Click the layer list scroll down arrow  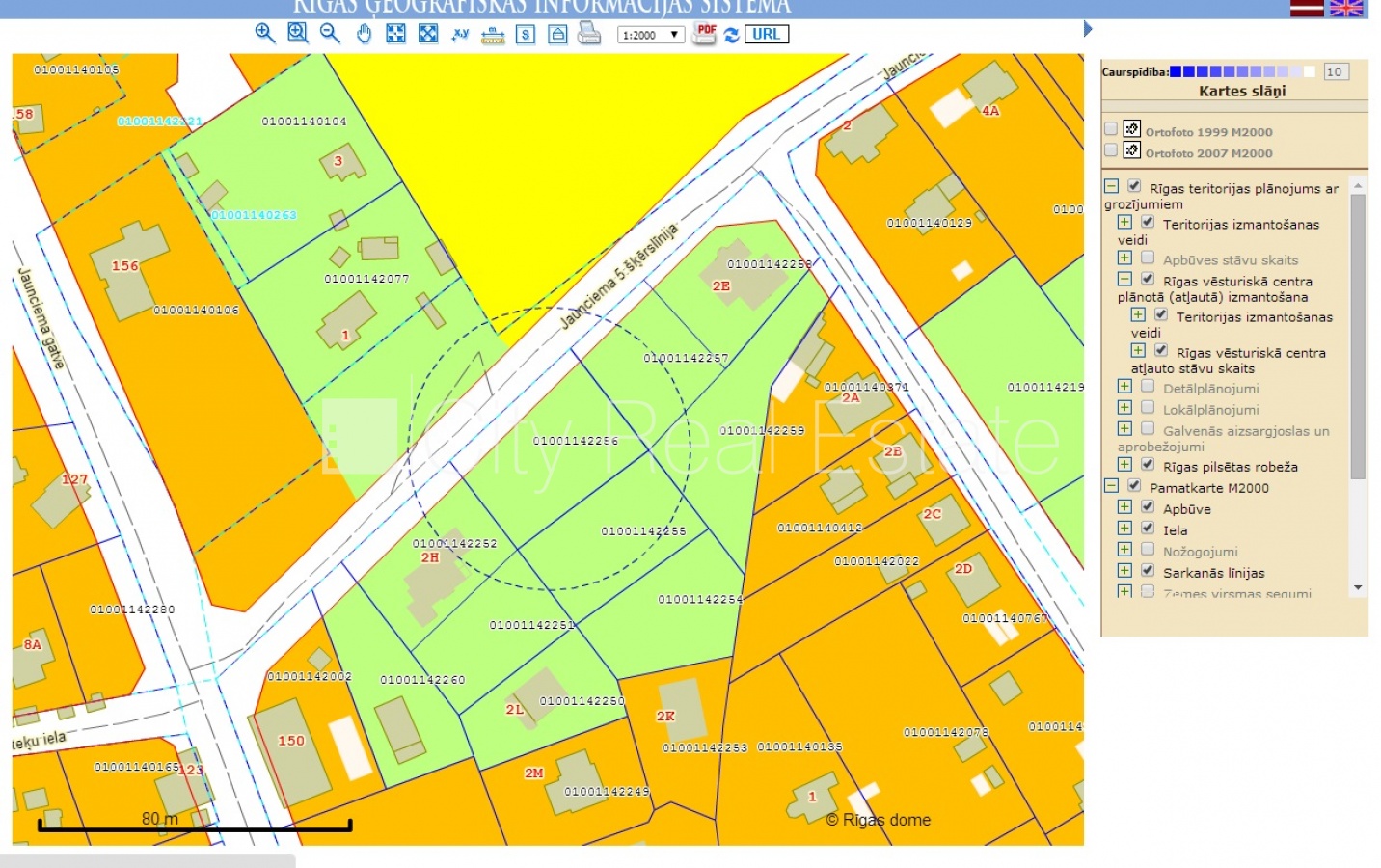tap(1358, 587)
